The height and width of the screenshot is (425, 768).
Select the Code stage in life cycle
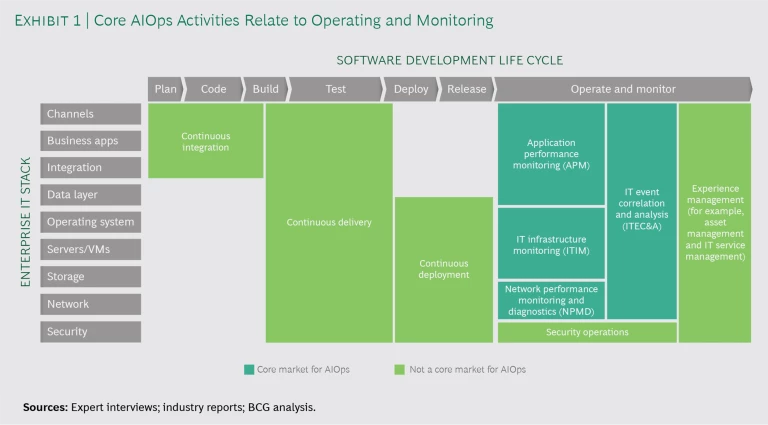[x=213, y=89]
